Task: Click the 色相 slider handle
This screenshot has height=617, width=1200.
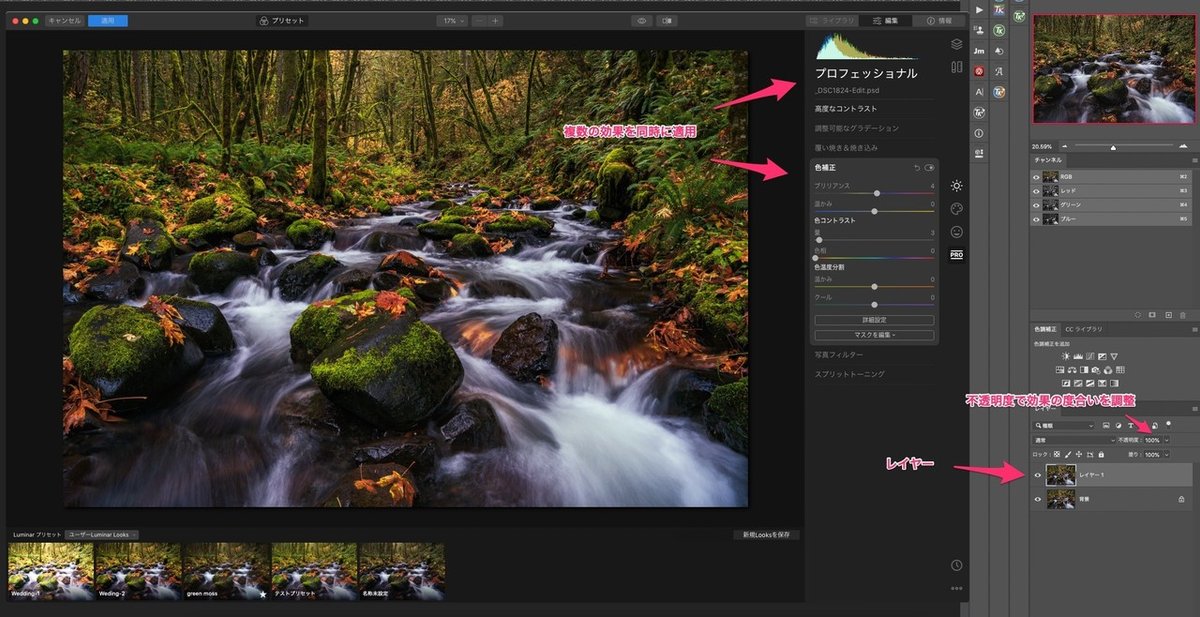Action: pos(816,258)
